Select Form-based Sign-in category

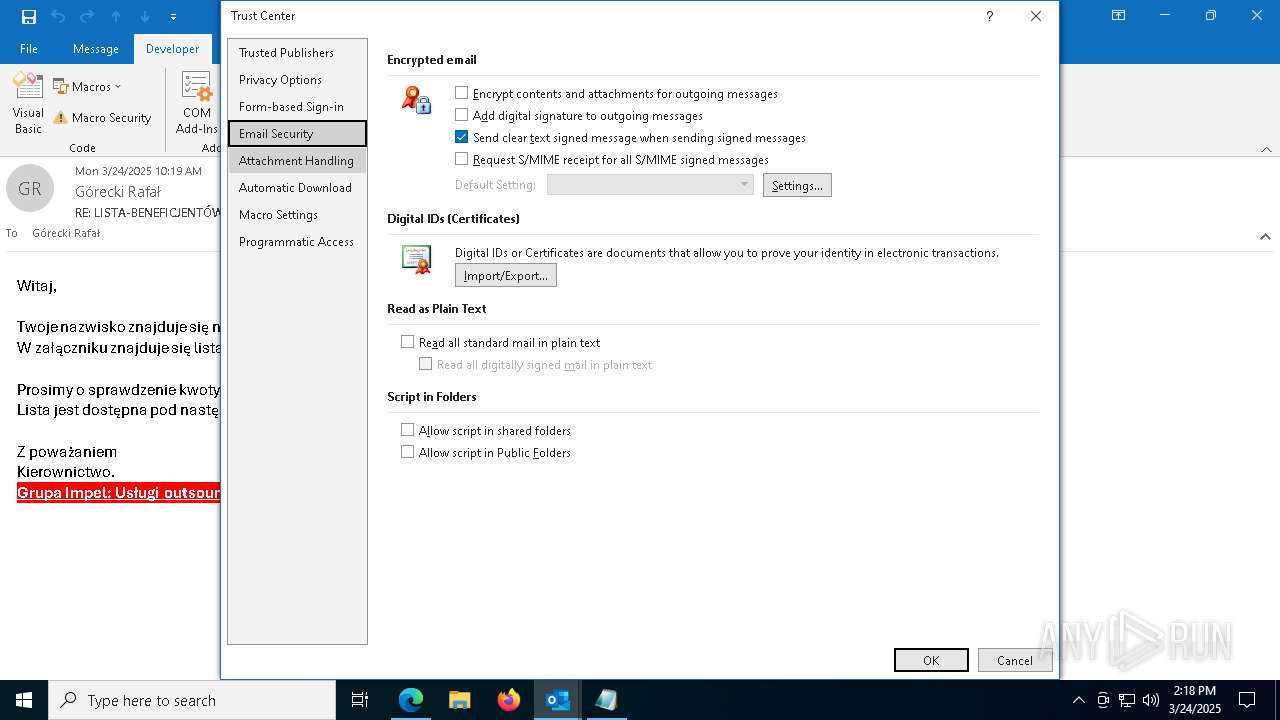297,107
